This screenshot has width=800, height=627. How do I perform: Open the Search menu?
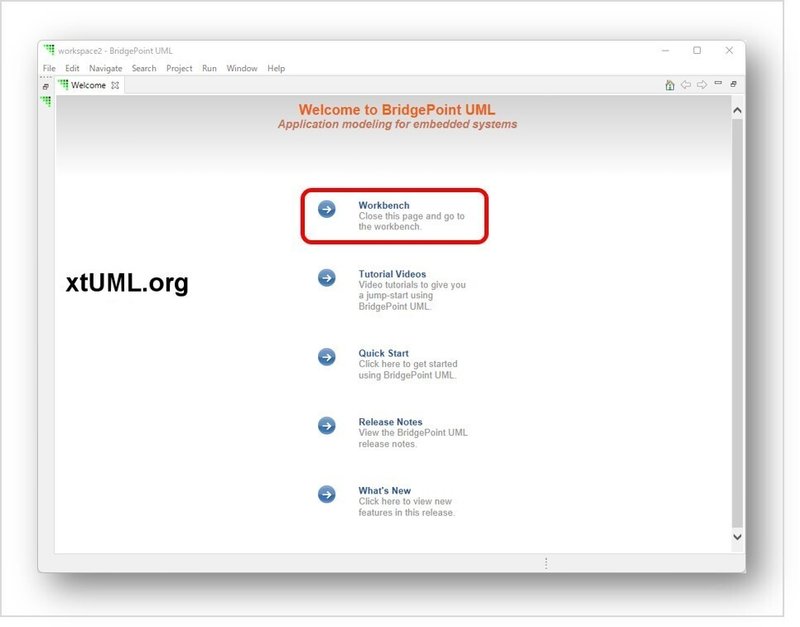click(x=144, y=68)
